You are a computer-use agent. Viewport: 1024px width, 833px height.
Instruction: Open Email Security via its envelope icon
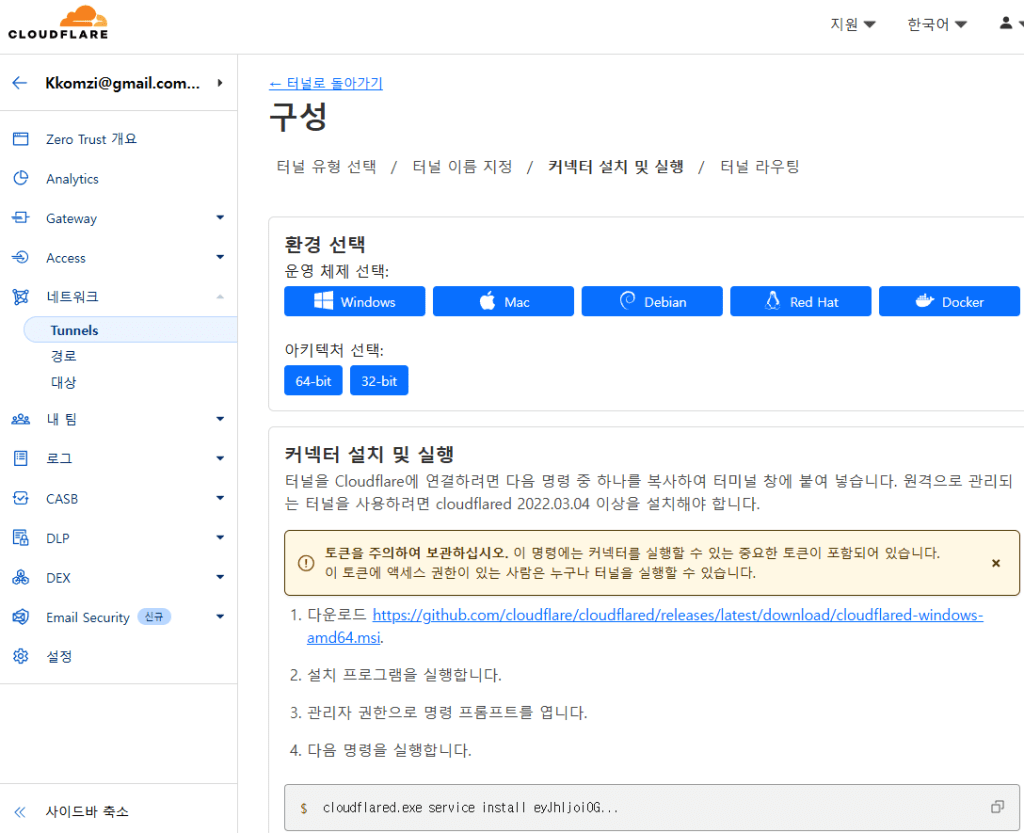tap(21, 616)
